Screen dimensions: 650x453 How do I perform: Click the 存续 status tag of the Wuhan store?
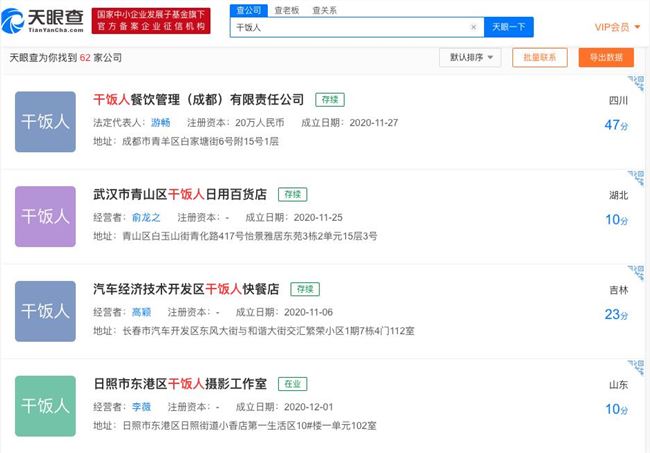click(293, 194)
